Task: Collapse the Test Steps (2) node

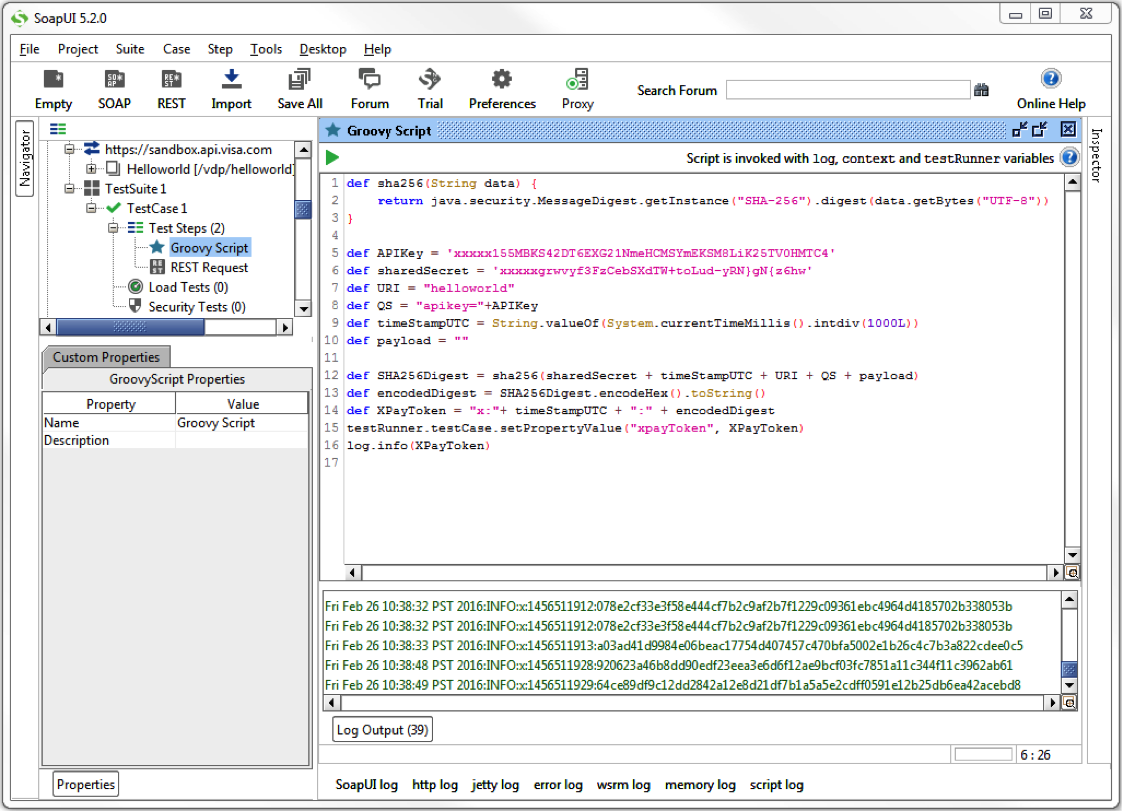Action: [114, 228]
